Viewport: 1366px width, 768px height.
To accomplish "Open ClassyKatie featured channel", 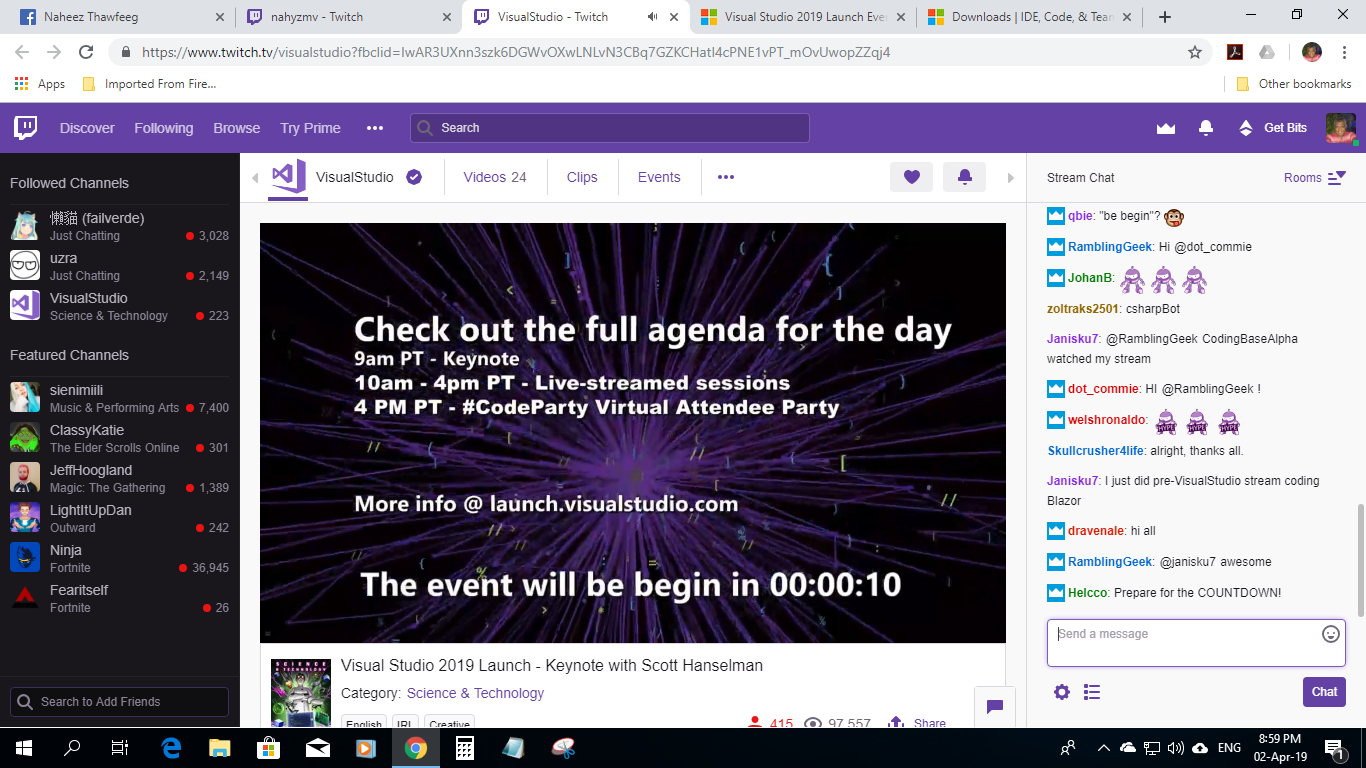I will click(x=120, y=438).
